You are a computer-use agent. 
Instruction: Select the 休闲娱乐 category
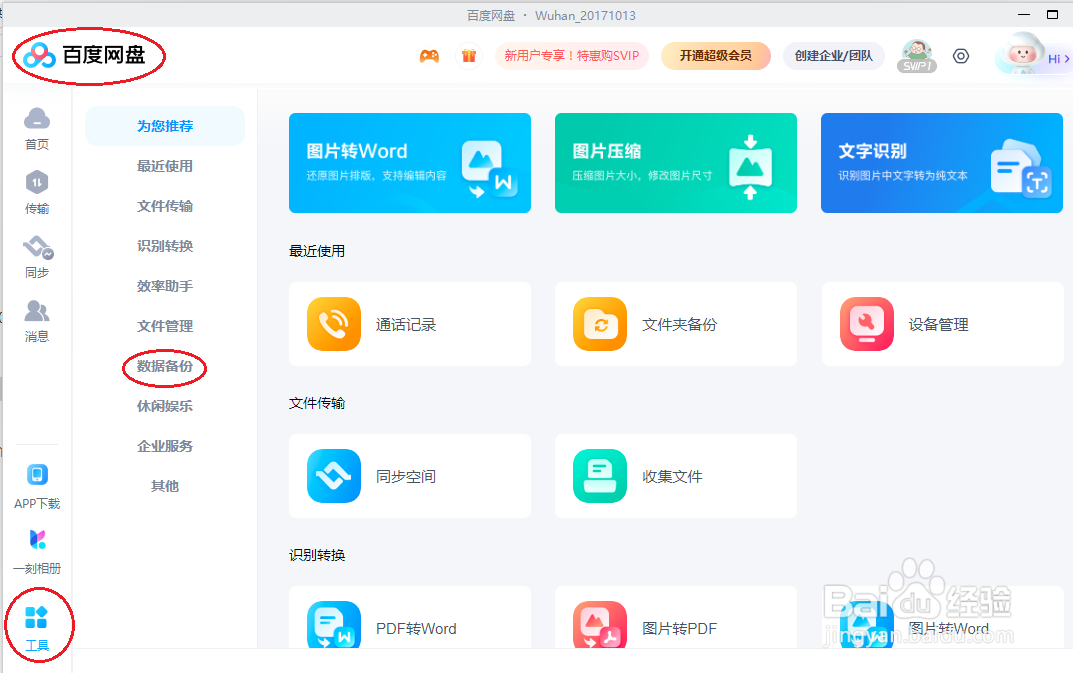click(x=165, y=406)
